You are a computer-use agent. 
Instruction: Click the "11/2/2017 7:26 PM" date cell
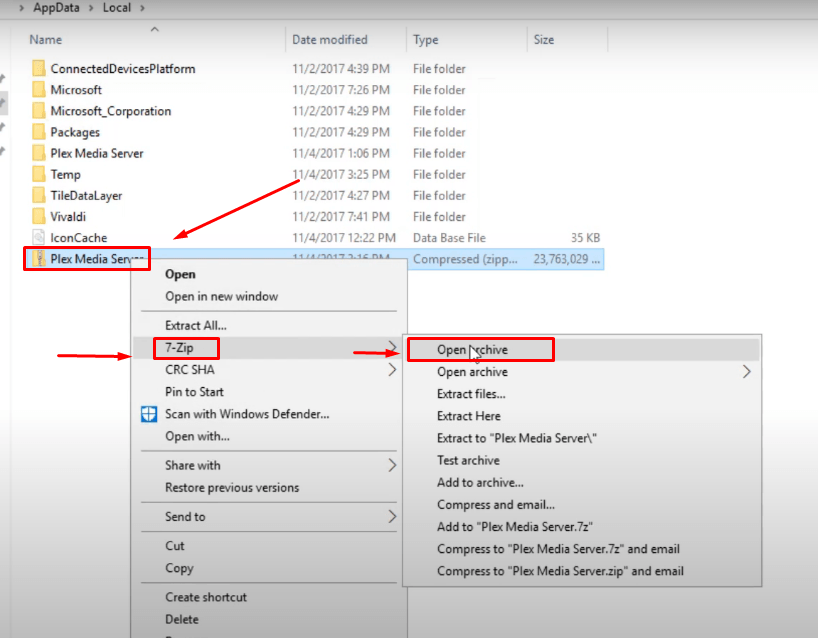341,90
